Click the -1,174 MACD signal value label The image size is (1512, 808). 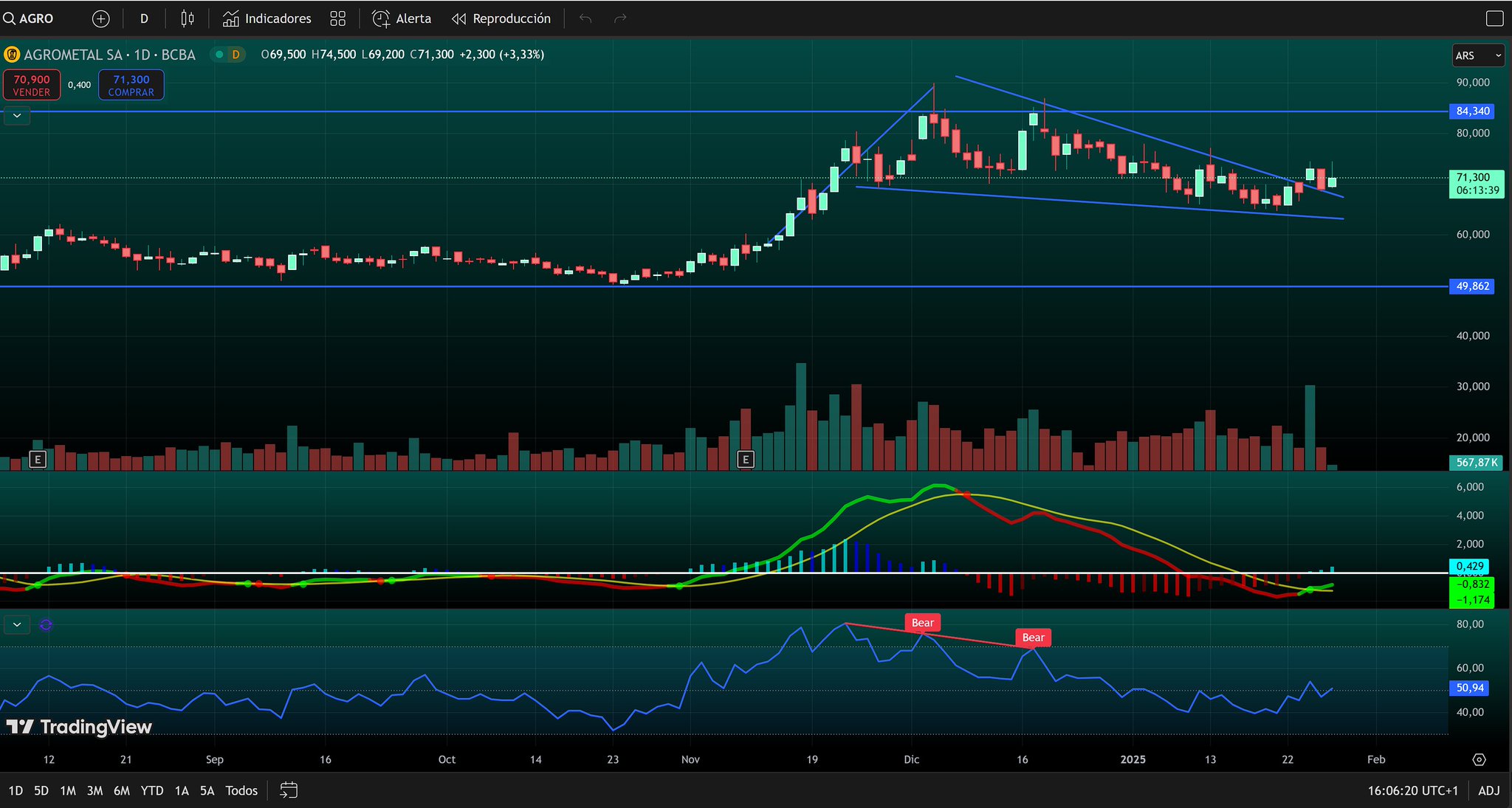coord(1472,600)
